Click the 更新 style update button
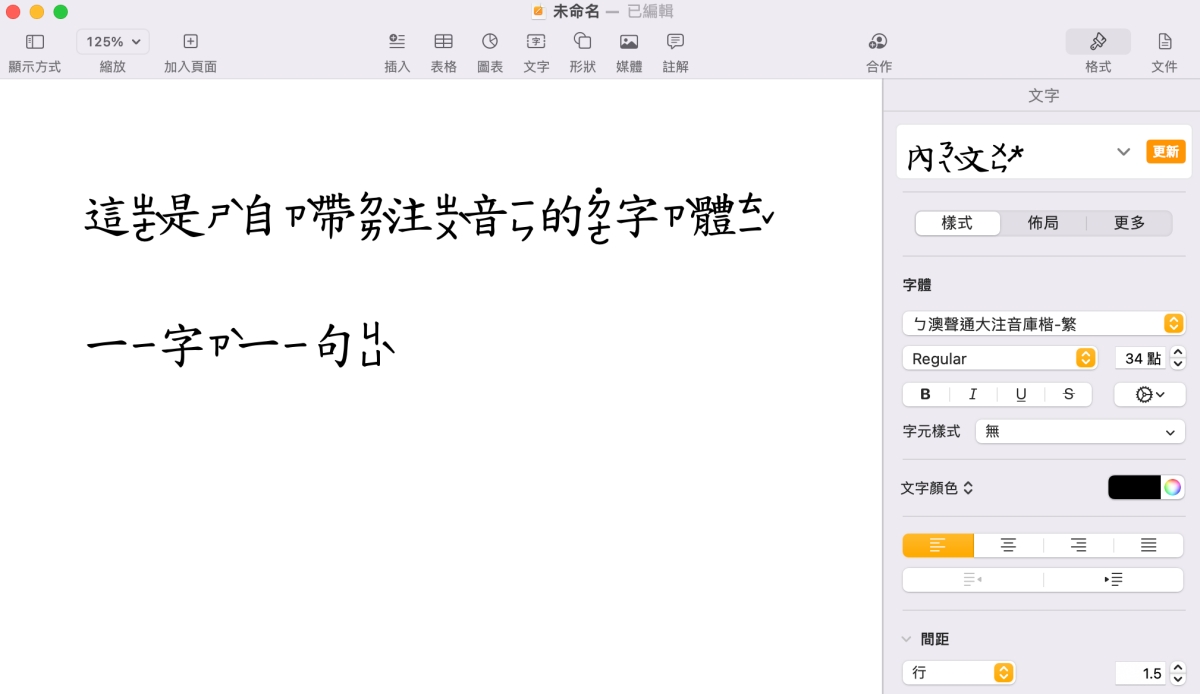This screenshot has height=694, width=1200. [x=1166, y=151]
